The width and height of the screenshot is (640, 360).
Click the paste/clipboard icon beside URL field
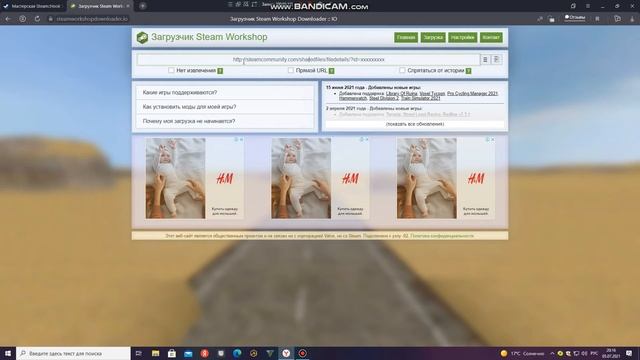pyautogui.click(x=496, y=60)
